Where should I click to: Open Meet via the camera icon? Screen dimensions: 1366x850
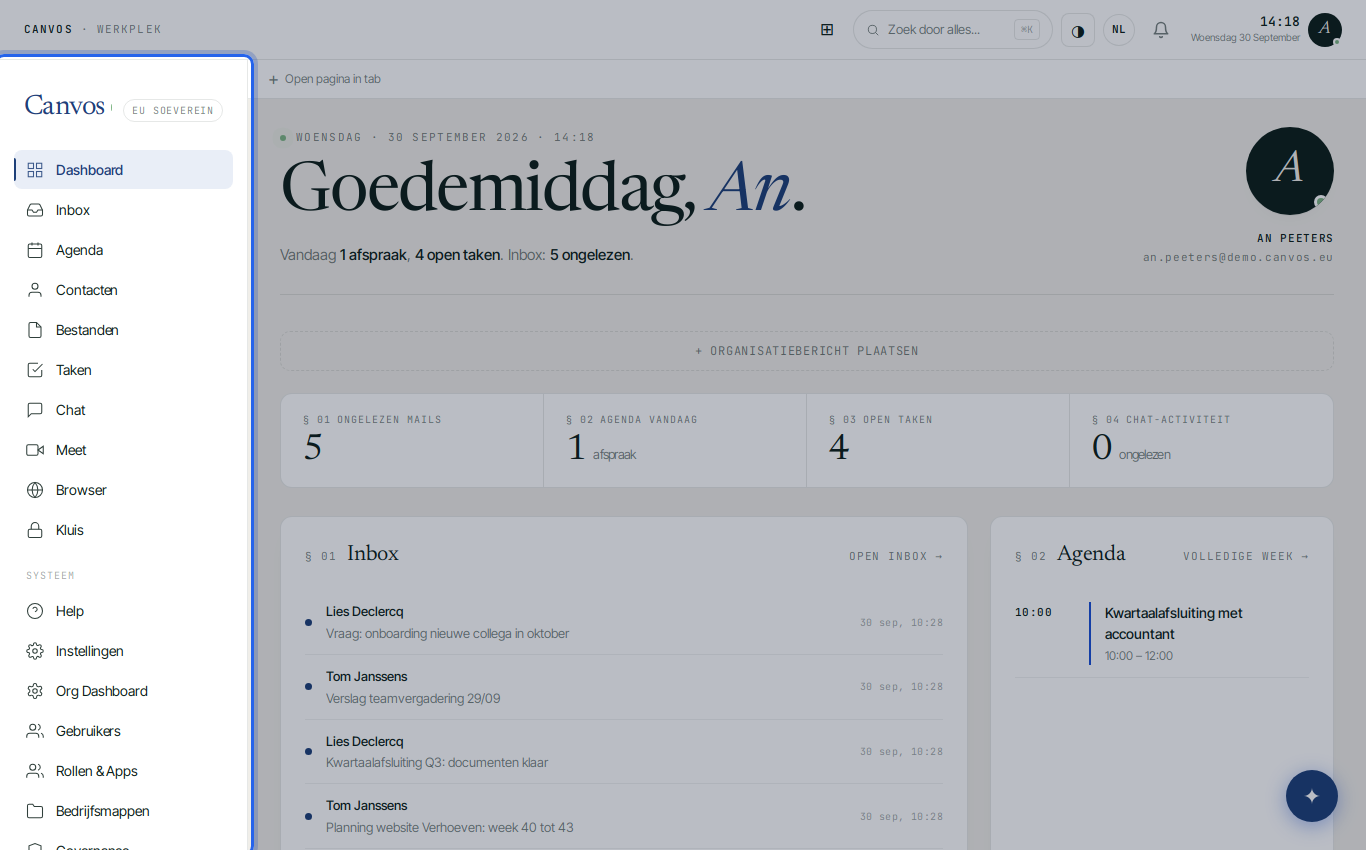coord(35,450)
